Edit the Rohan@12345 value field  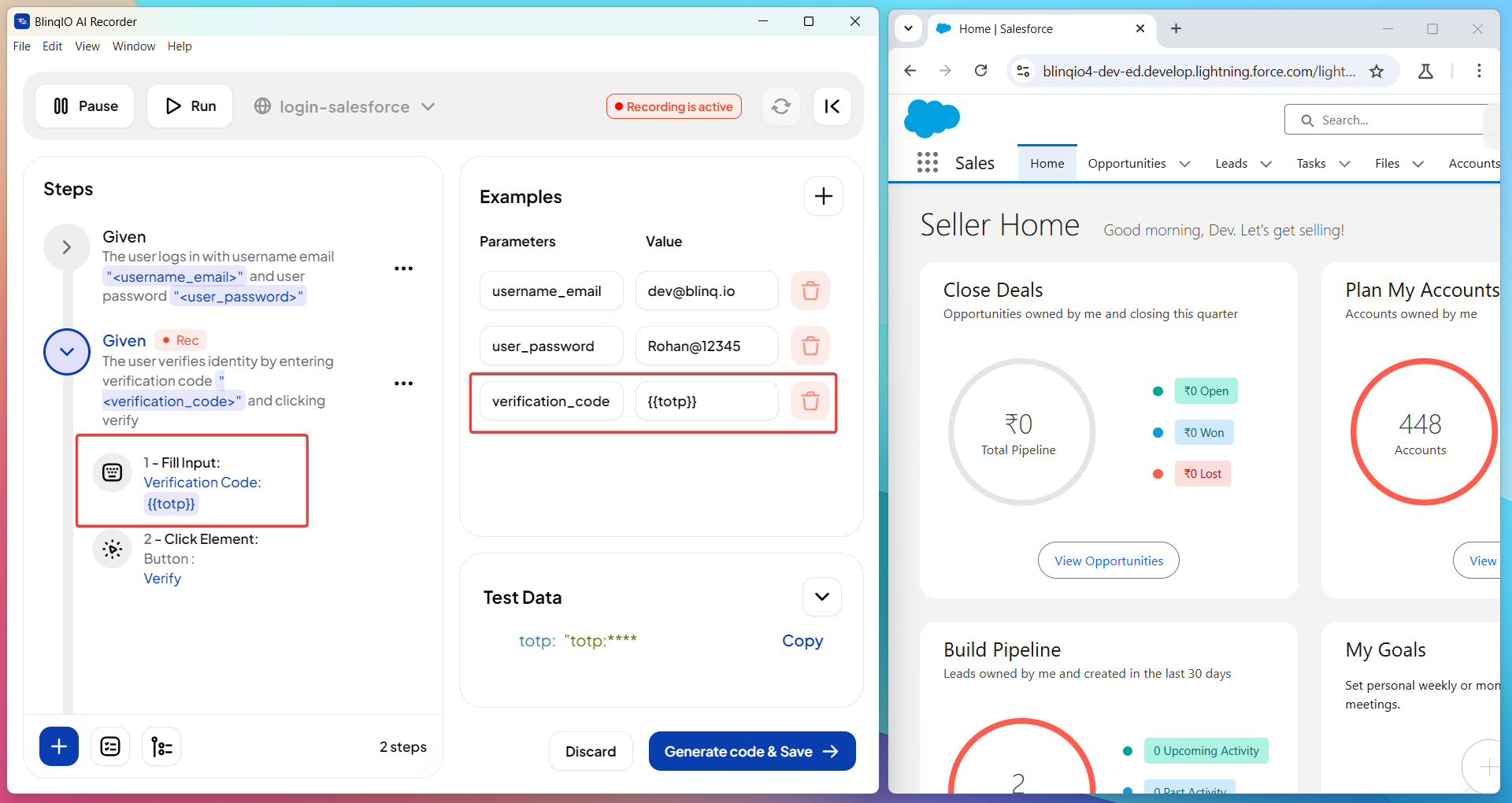point(707,346)
